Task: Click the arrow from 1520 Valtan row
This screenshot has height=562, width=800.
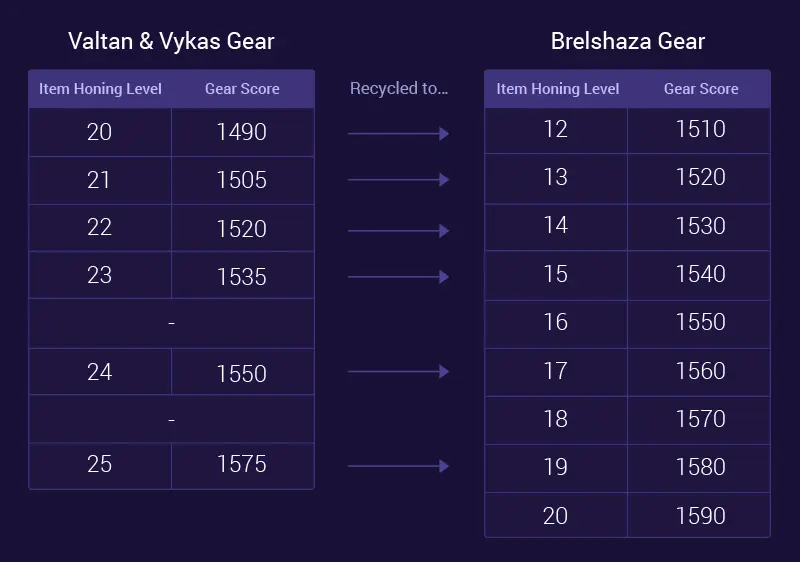Action: pos(398,231)
